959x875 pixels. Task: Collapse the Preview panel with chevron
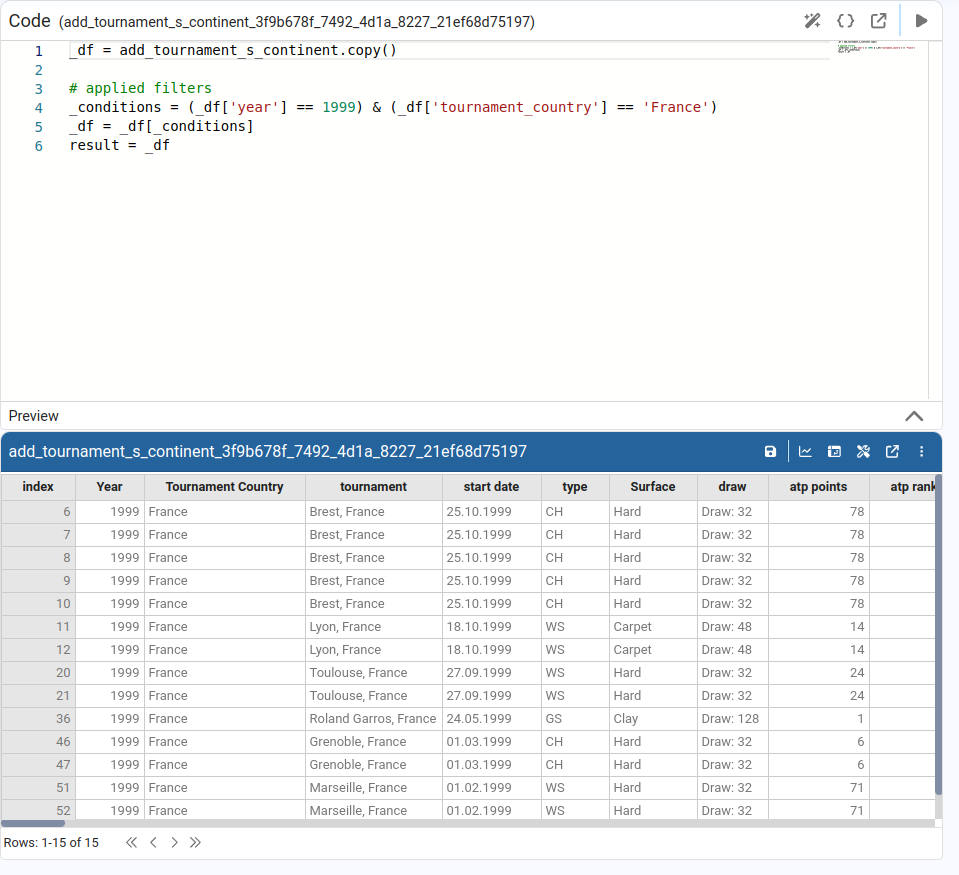[x=913, y=416]
